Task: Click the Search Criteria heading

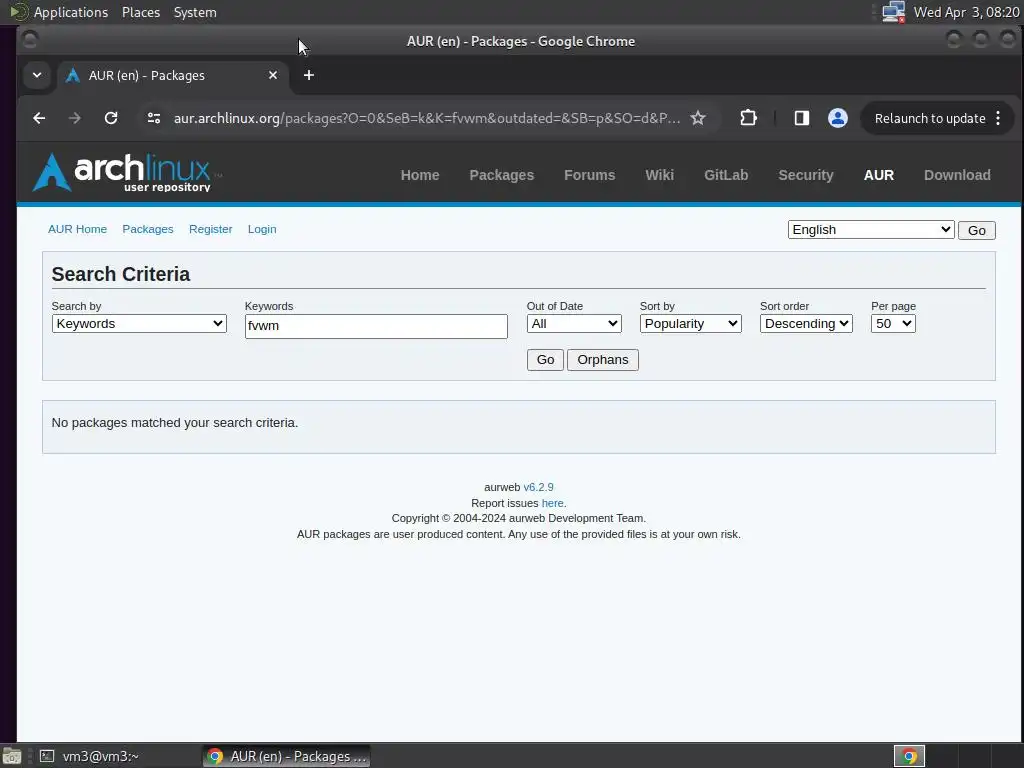Action: (x=121, y=274)
